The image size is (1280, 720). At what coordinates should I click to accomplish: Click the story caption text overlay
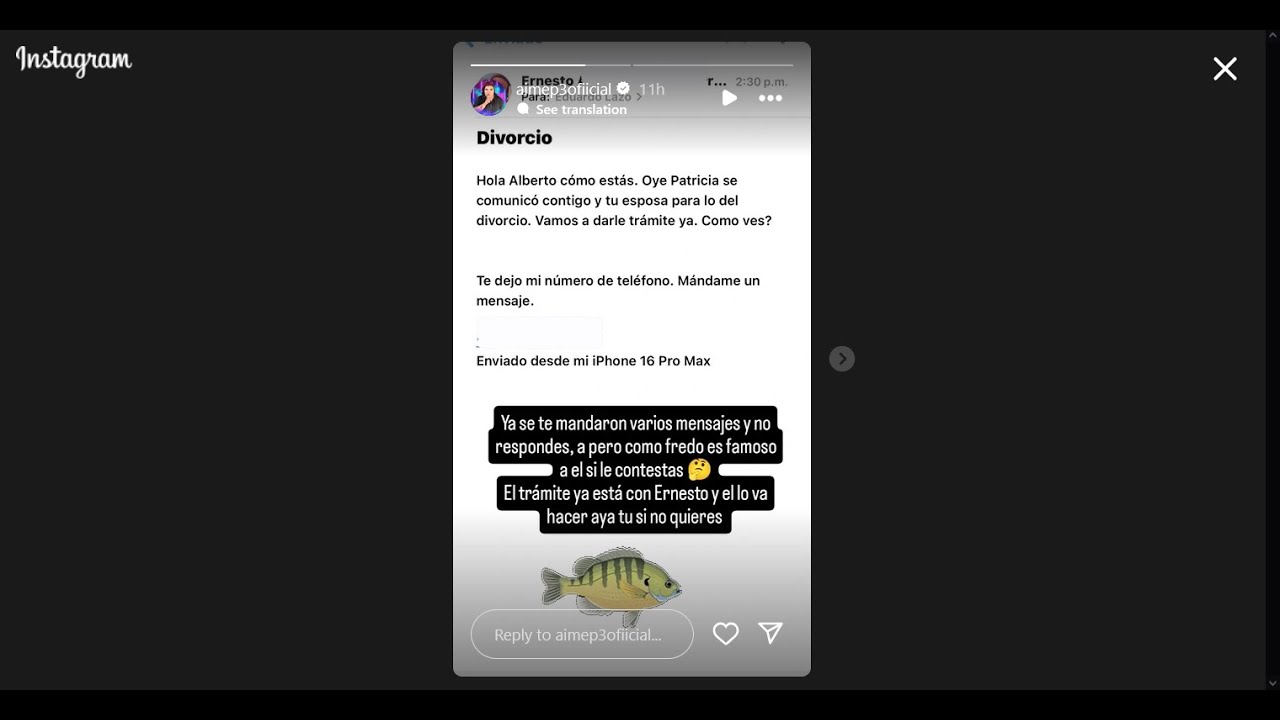pos(635,470)
